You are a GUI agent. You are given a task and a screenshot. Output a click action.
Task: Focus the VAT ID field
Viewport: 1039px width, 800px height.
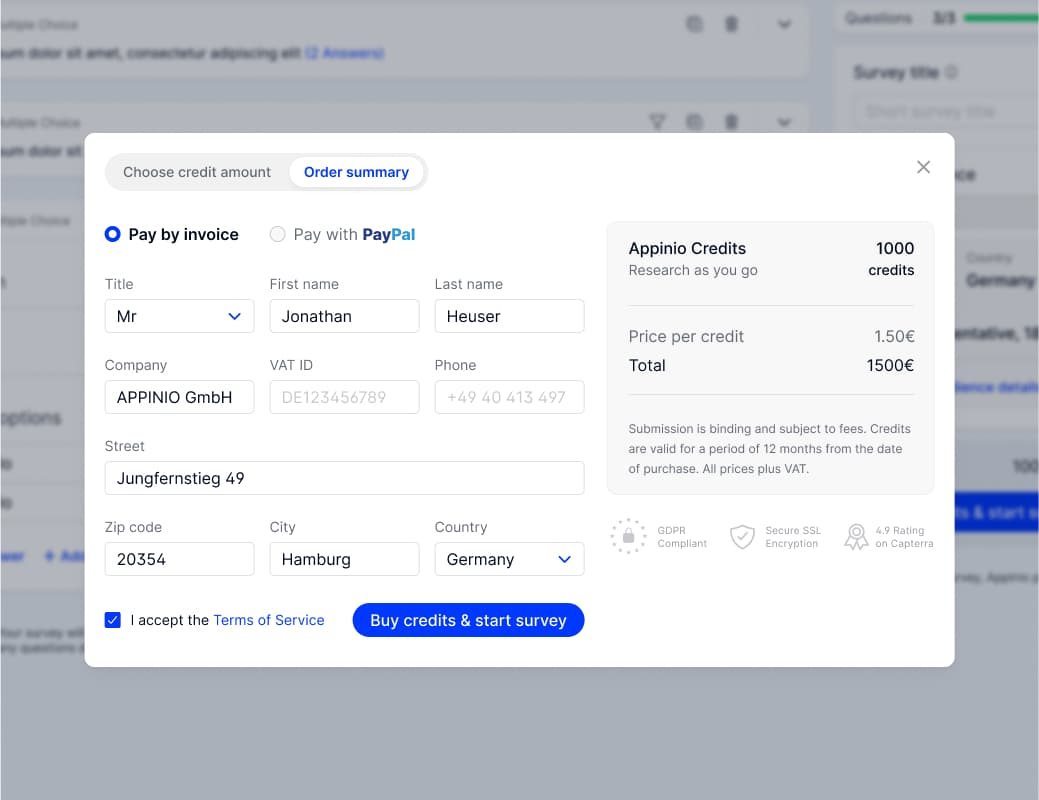coord(345,397)
